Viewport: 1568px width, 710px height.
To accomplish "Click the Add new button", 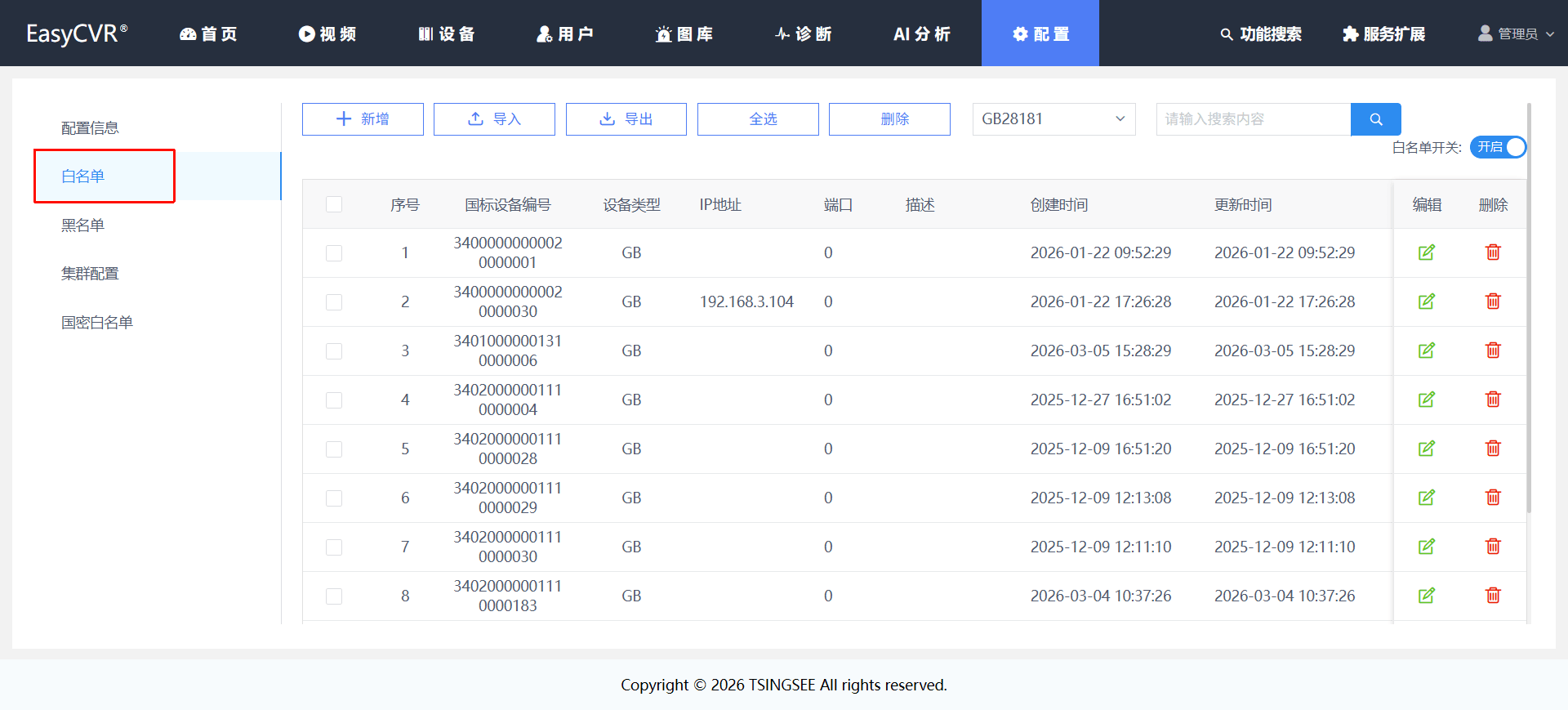I will pos(363,119).
